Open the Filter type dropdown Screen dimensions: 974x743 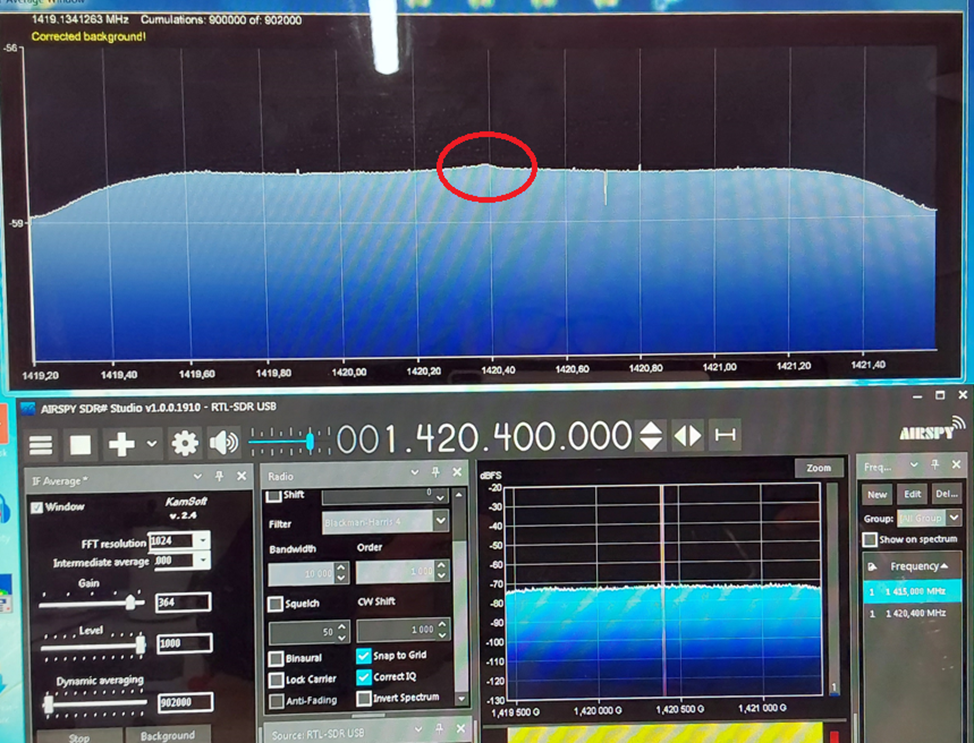[x=440, y=520]
